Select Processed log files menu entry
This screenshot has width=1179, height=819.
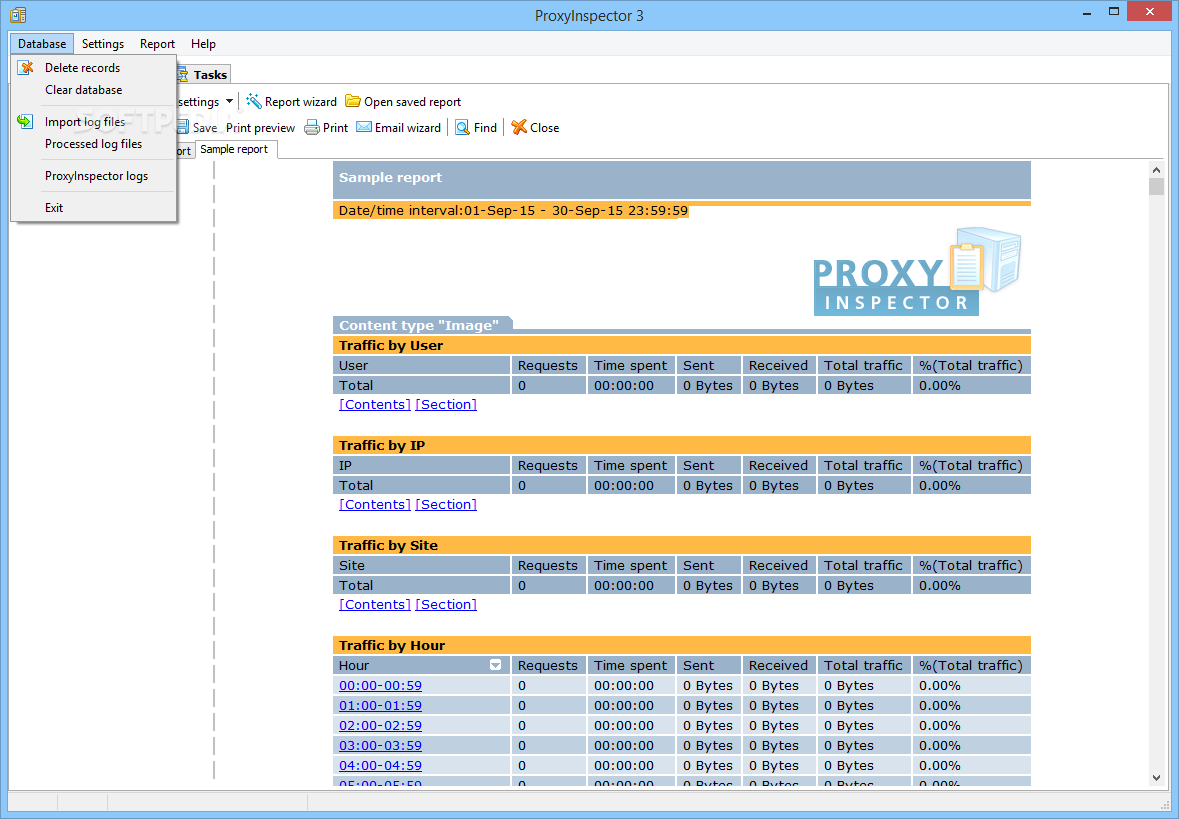[x=94, y=144]
